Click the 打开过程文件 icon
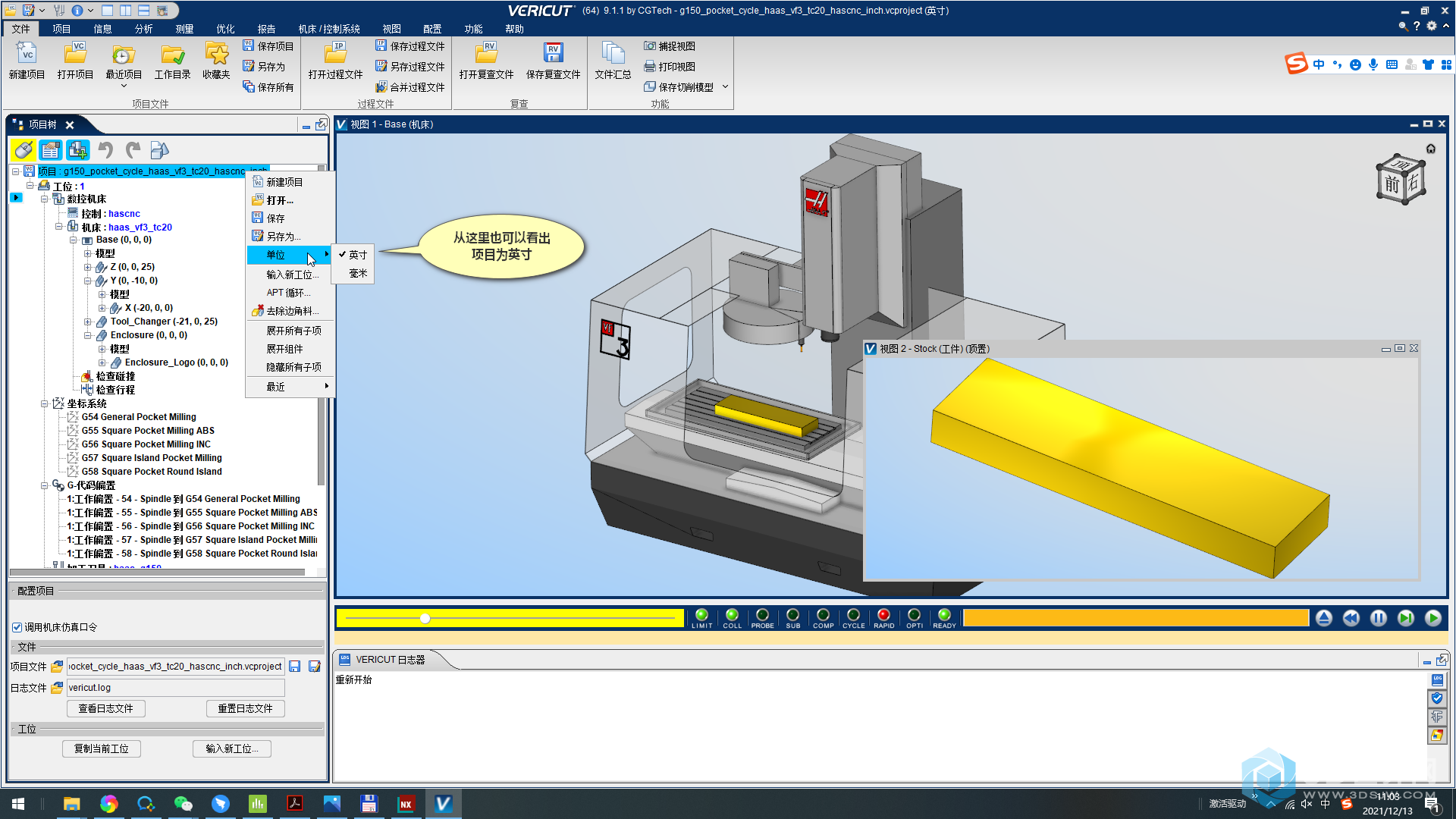Image resolution: width=1456 pixels, height=819 pixels. [335, 61]
